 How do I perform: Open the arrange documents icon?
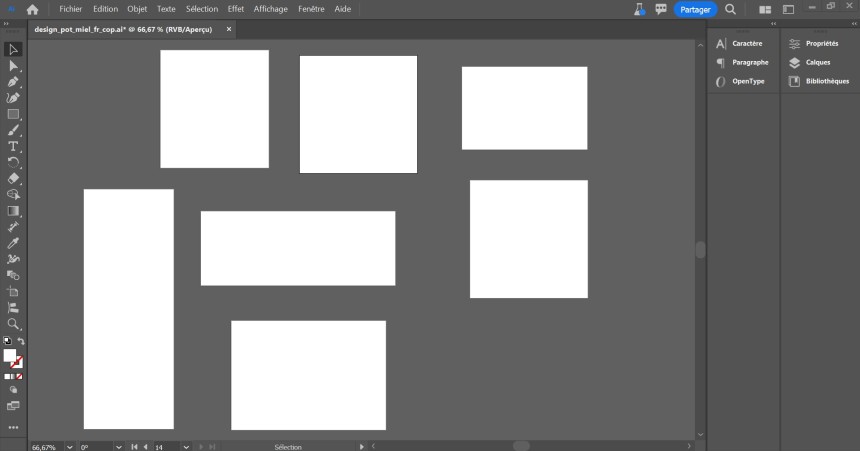tap(765, 9)
